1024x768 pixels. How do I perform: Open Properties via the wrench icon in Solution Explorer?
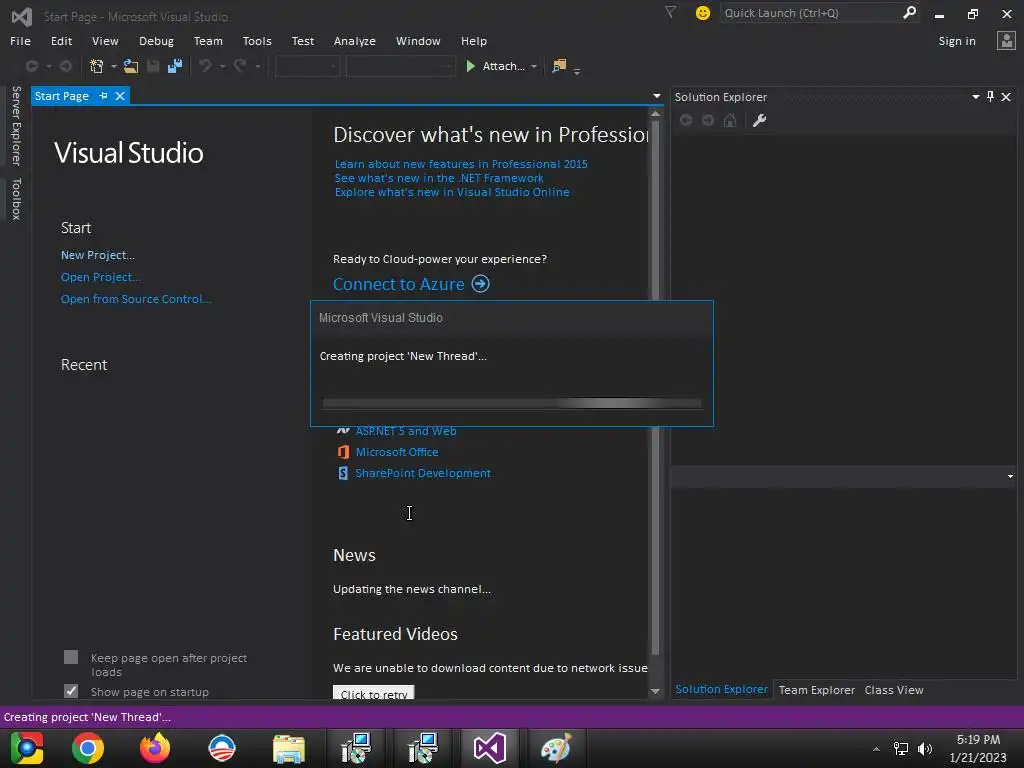759,120
